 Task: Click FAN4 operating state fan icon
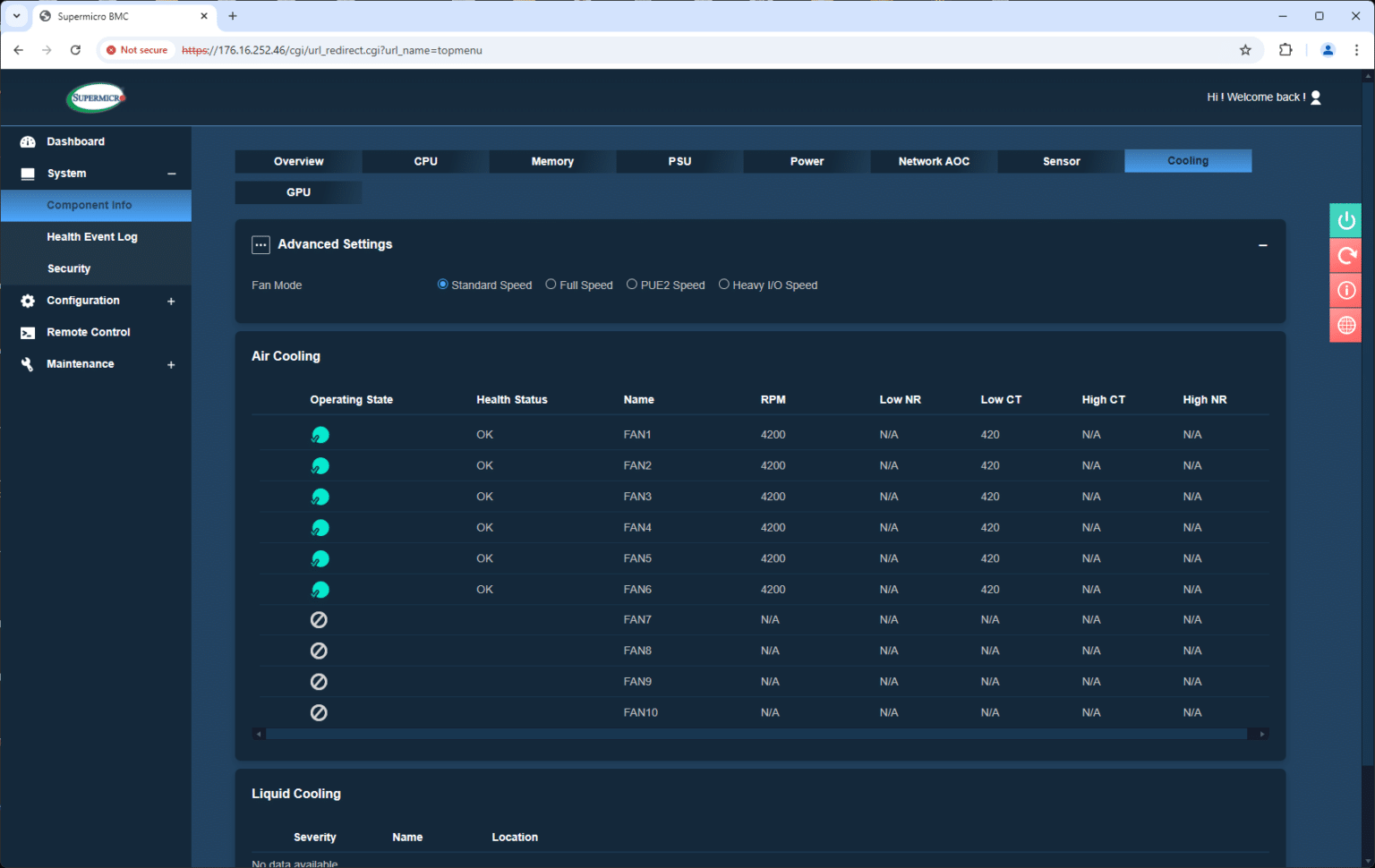(320, 528)
